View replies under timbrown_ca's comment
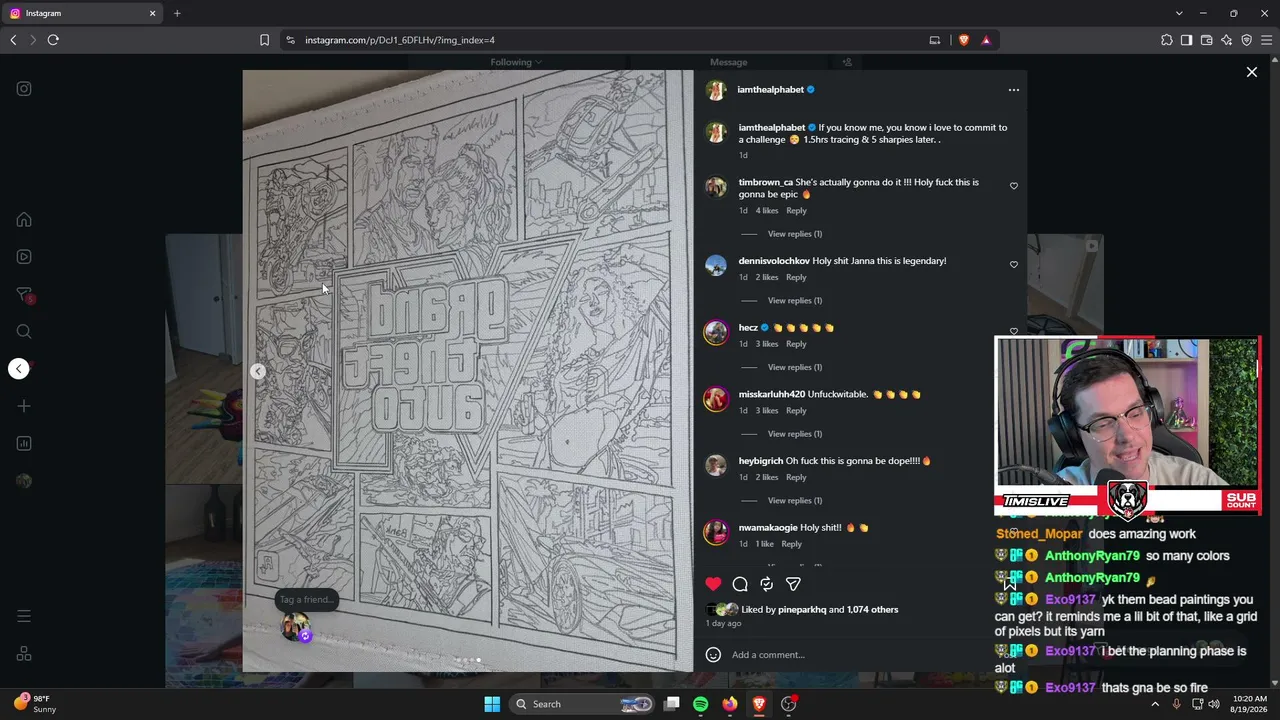Viewport: 1280px width, 720px height. pyautogui.click(x=795, y=234)
